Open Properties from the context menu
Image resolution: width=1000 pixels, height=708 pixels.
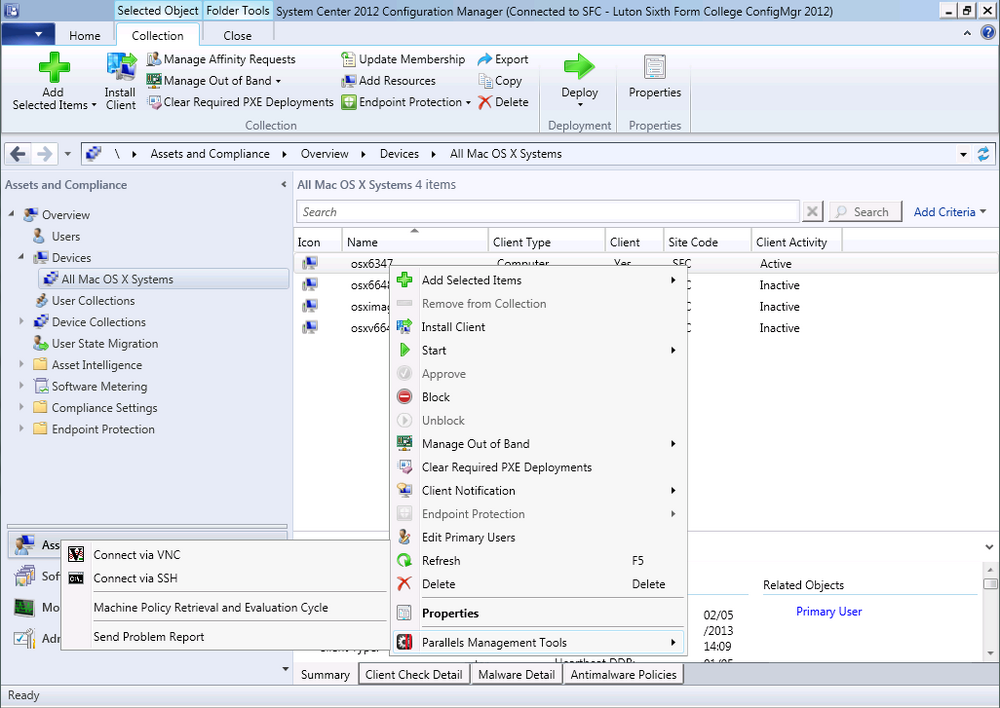pyautogui.click(x=450, y=614)
